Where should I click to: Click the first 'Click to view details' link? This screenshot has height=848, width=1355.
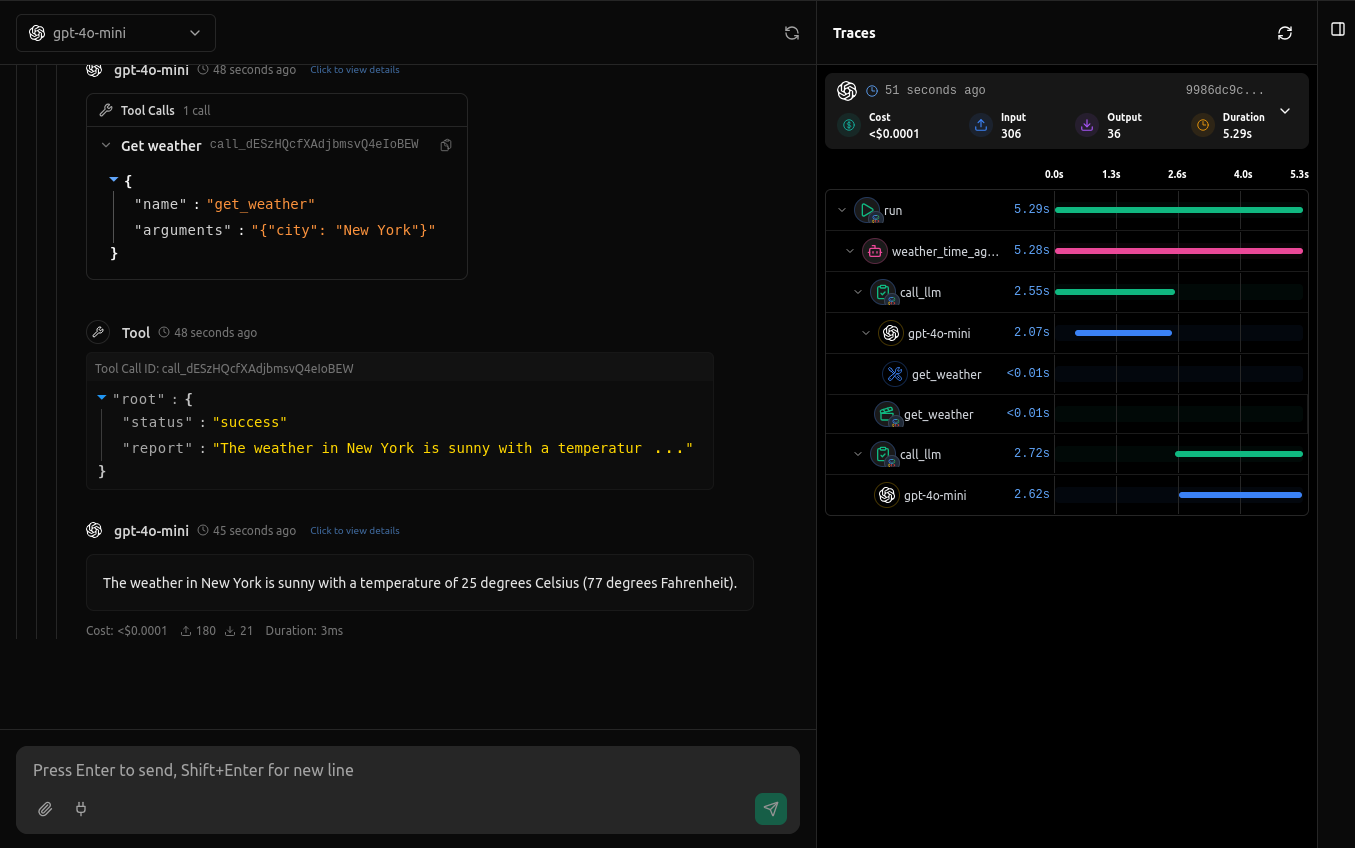[354, 69]
